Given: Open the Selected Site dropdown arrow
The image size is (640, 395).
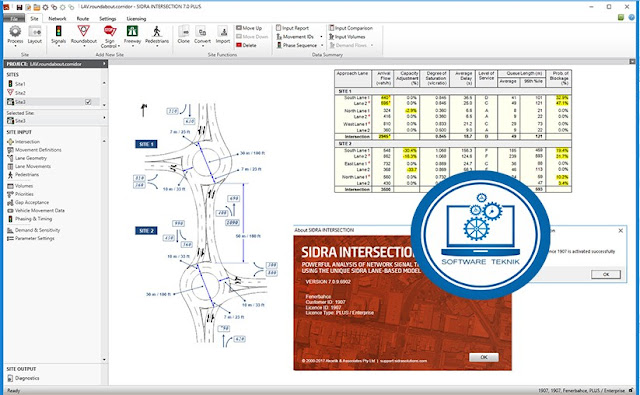Looking at the screenshot, I should pos(104,118).
